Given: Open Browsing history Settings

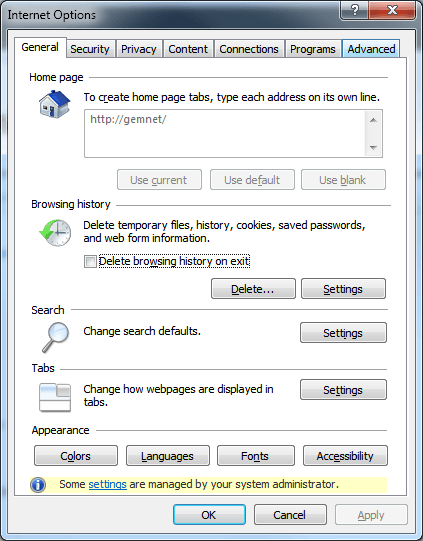Looking at the screenshot, I should pyautogui.click(x=343, y=289).
